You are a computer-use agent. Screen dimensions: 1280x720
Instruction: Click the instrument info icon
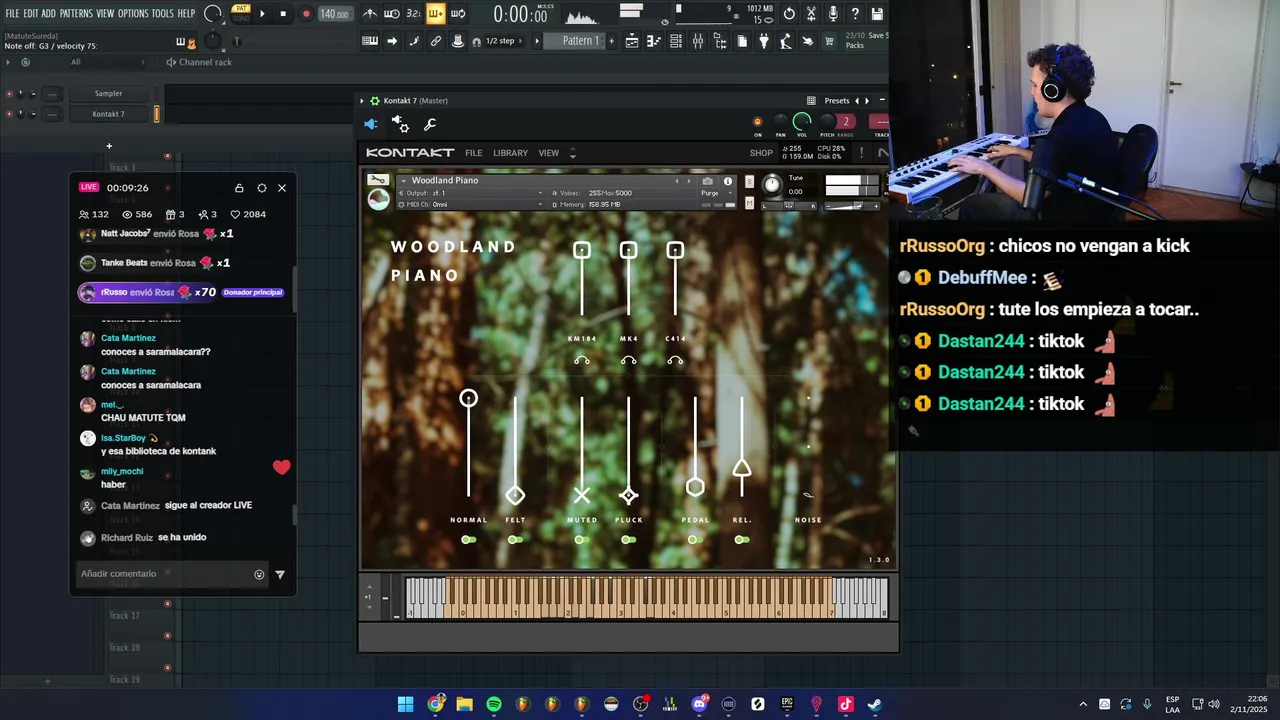click(x=728, y=181)
